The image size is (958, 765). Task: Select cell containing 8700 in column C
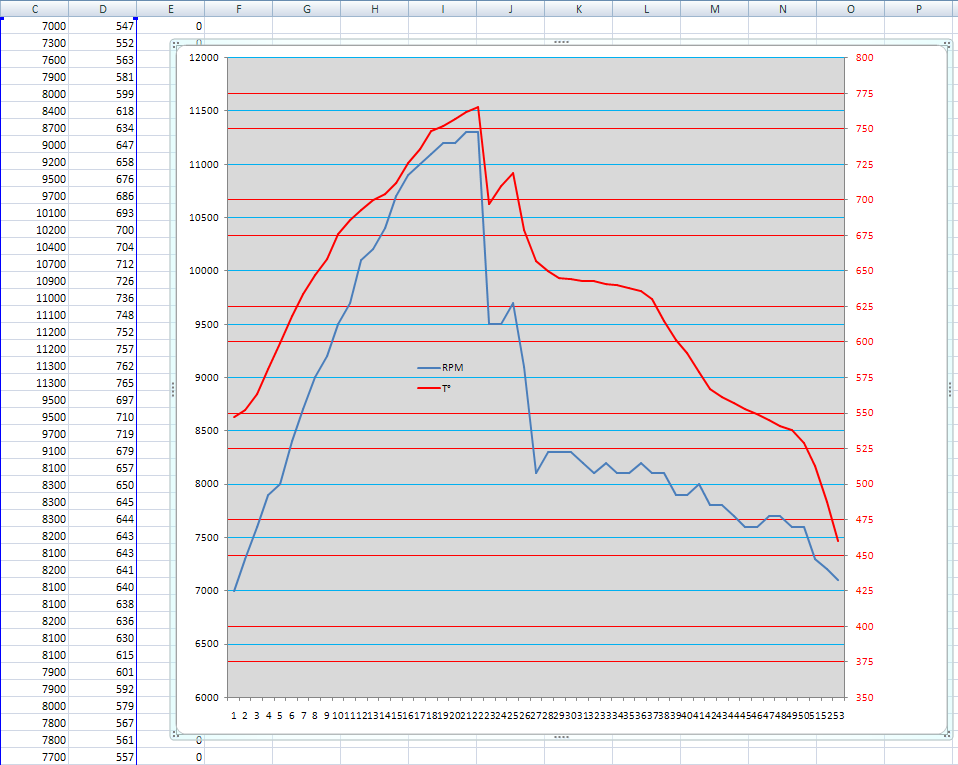pyautogui.click(x=34, y=128)
